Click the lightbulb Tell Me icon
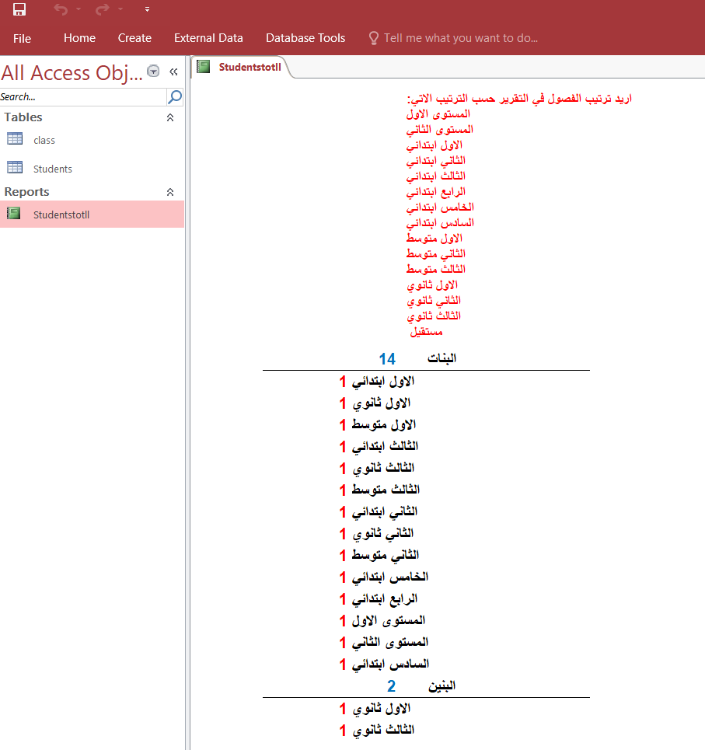Image resolution: width=705 pixels, height=750 pixels. 374,38
